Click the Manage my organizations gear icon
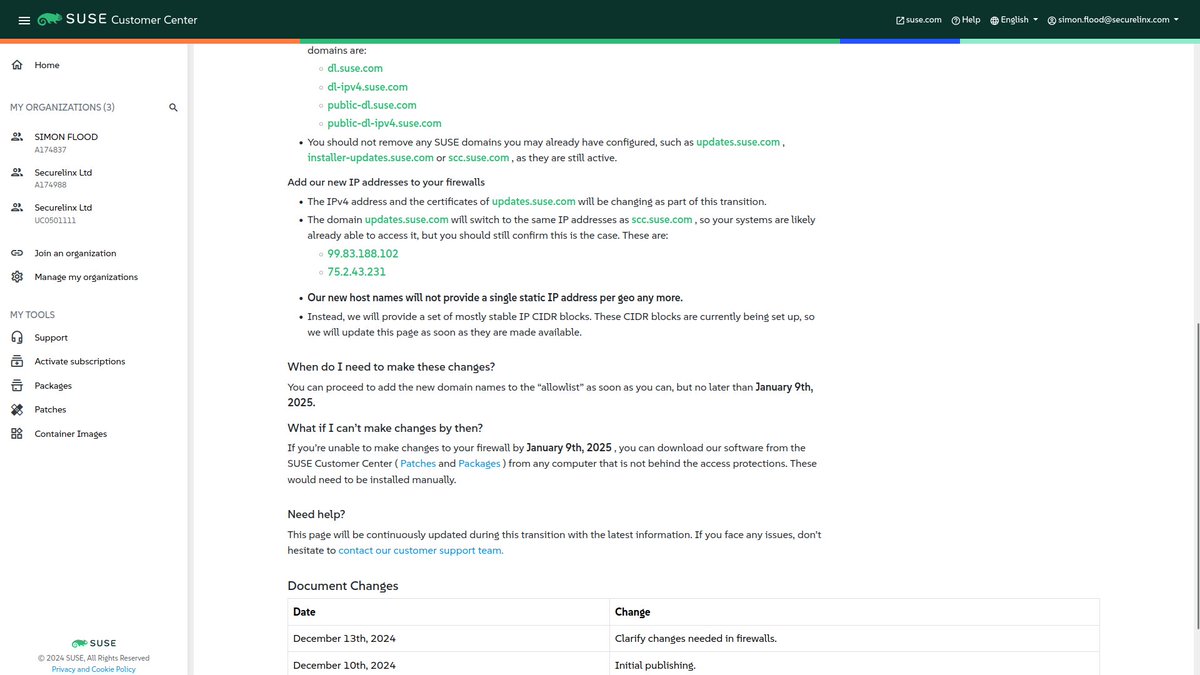The height and width of the screenshot is (675, 1200). [x=17, y=277]
